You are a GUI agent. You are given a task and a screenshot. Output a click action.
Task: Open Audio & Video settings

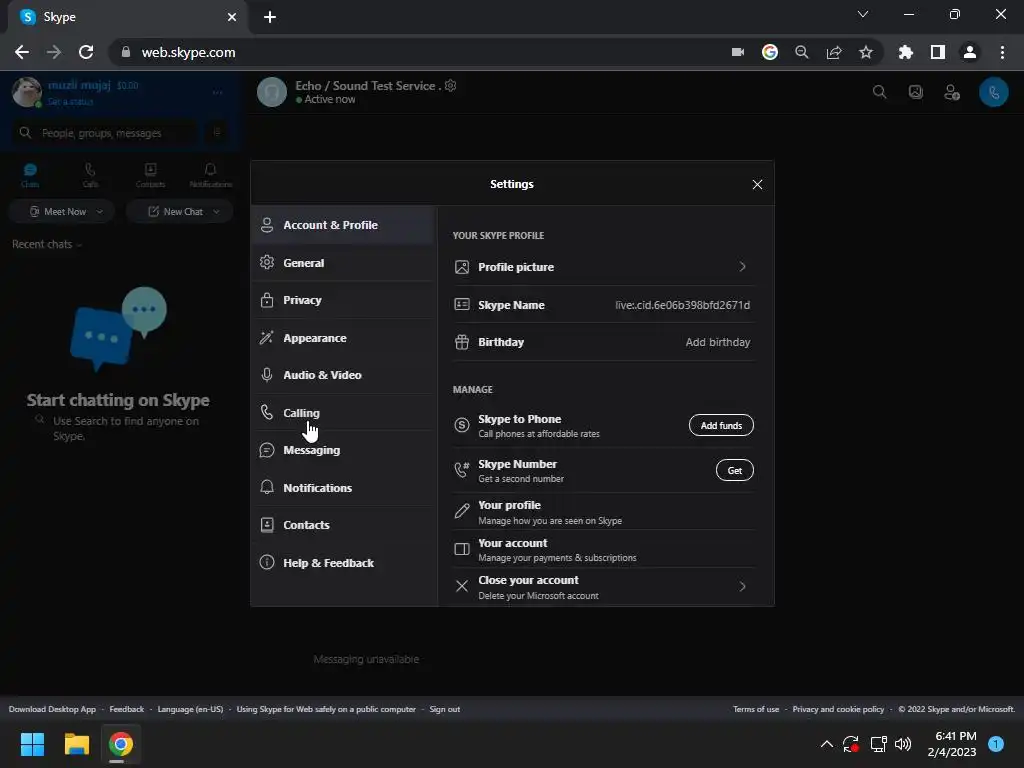(x=344, y=375)
